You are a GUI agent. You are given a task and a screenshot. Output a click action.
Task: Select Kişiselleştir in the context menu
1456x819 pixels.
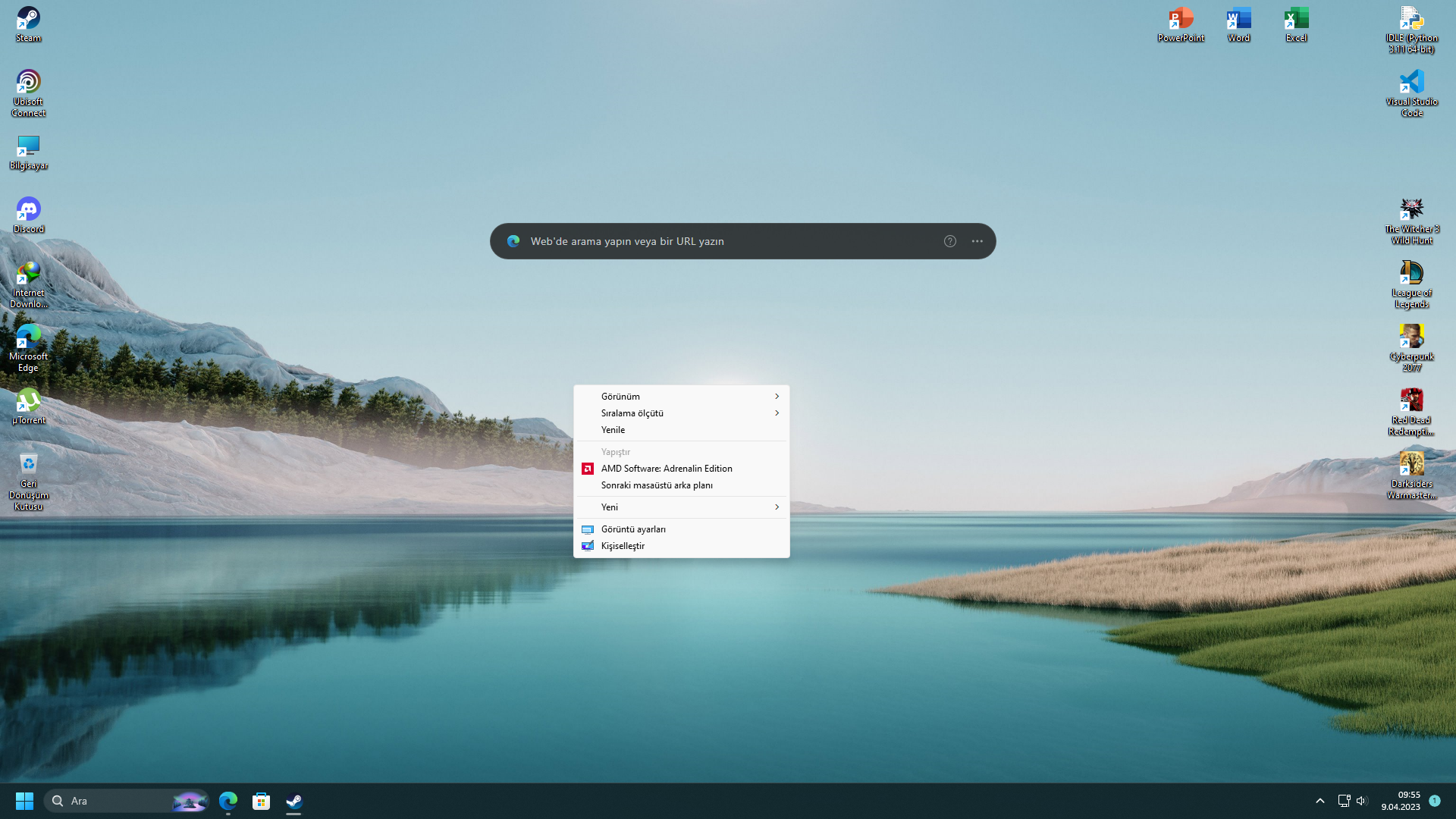[623, 546]
